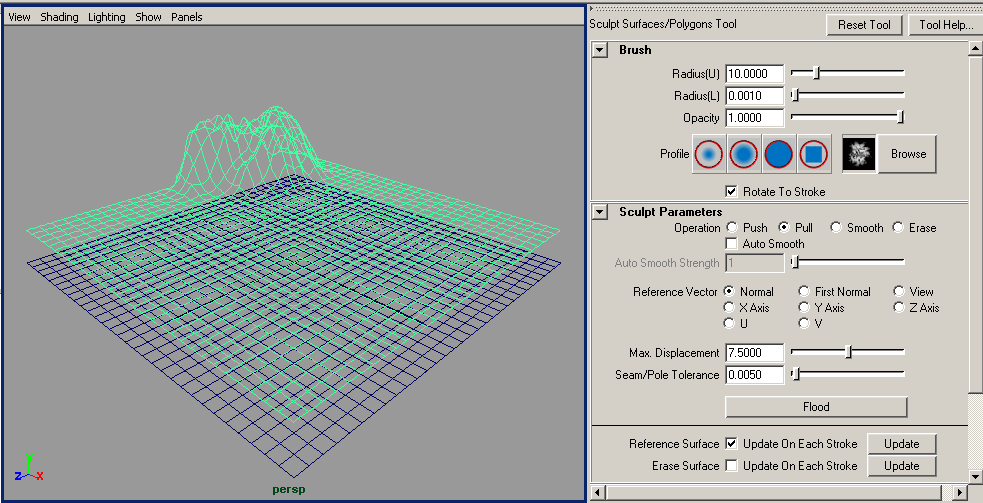The height and width of the screenshot is (503, 983).
Task: Select the solid circle brush profile
Action: coord(778,154)
